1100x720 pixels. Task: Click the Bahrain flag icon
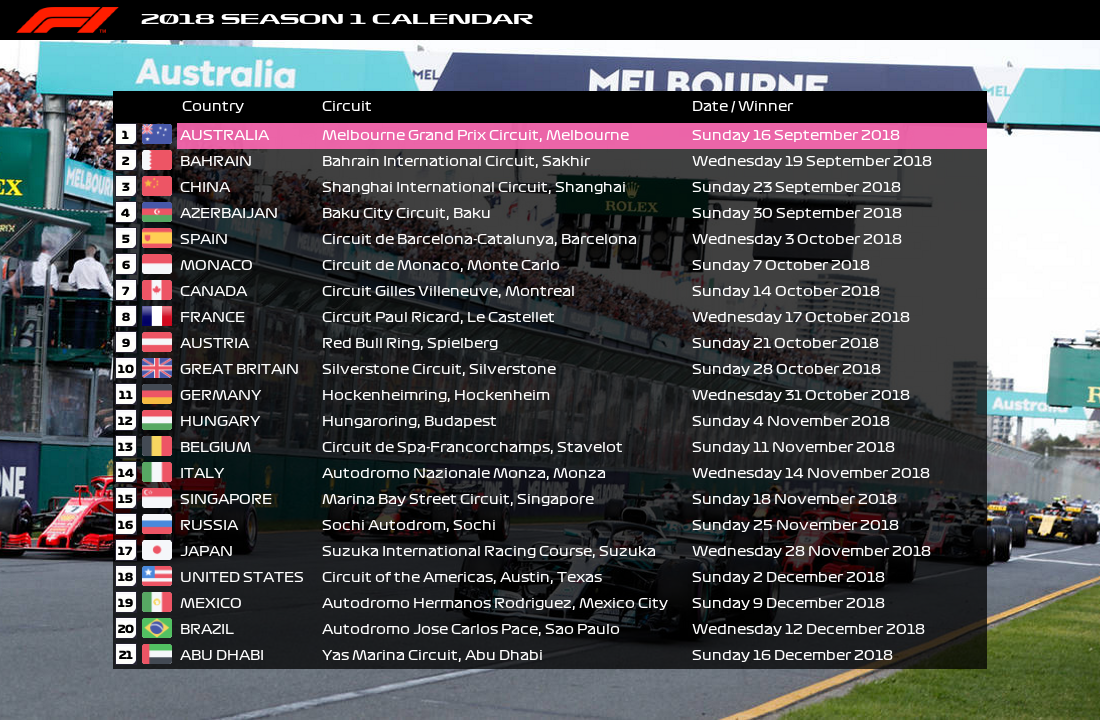click(157, 161)
